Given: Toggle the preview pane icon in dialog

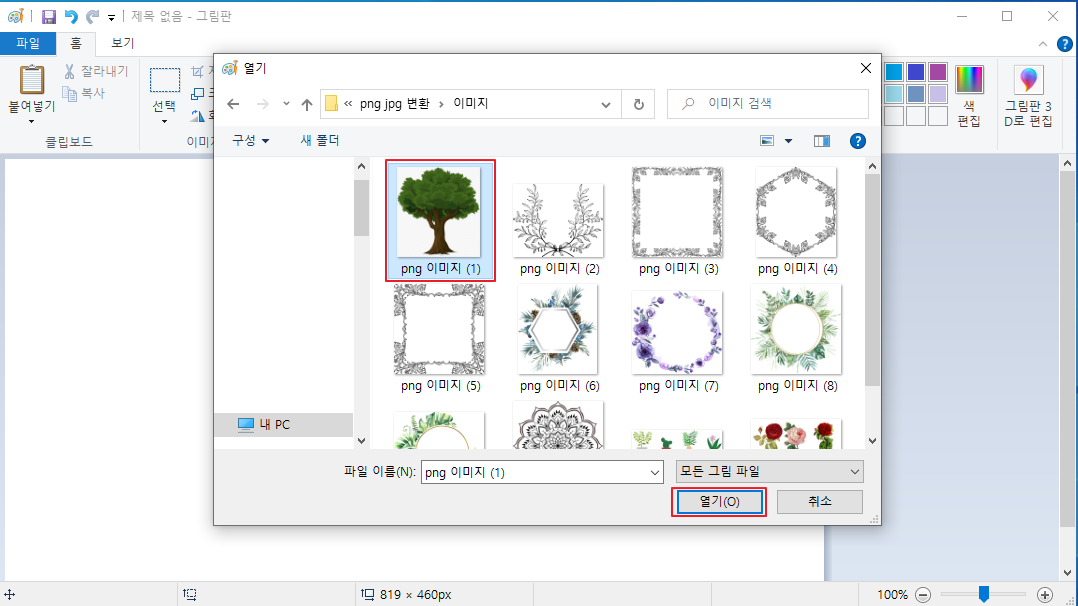Looking at the screenshot, I should pyautogui.click(x=821, y=140).
